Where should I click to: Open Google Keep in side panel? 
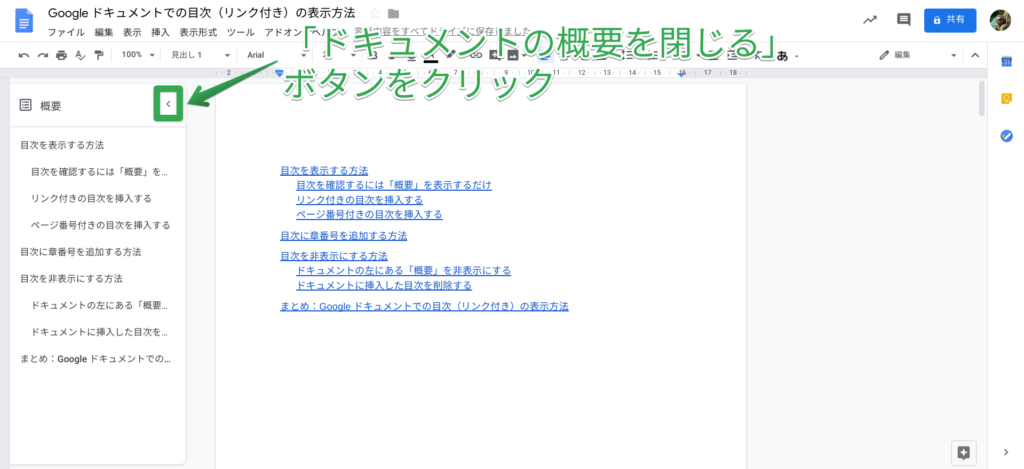[x=1006, y=99]
